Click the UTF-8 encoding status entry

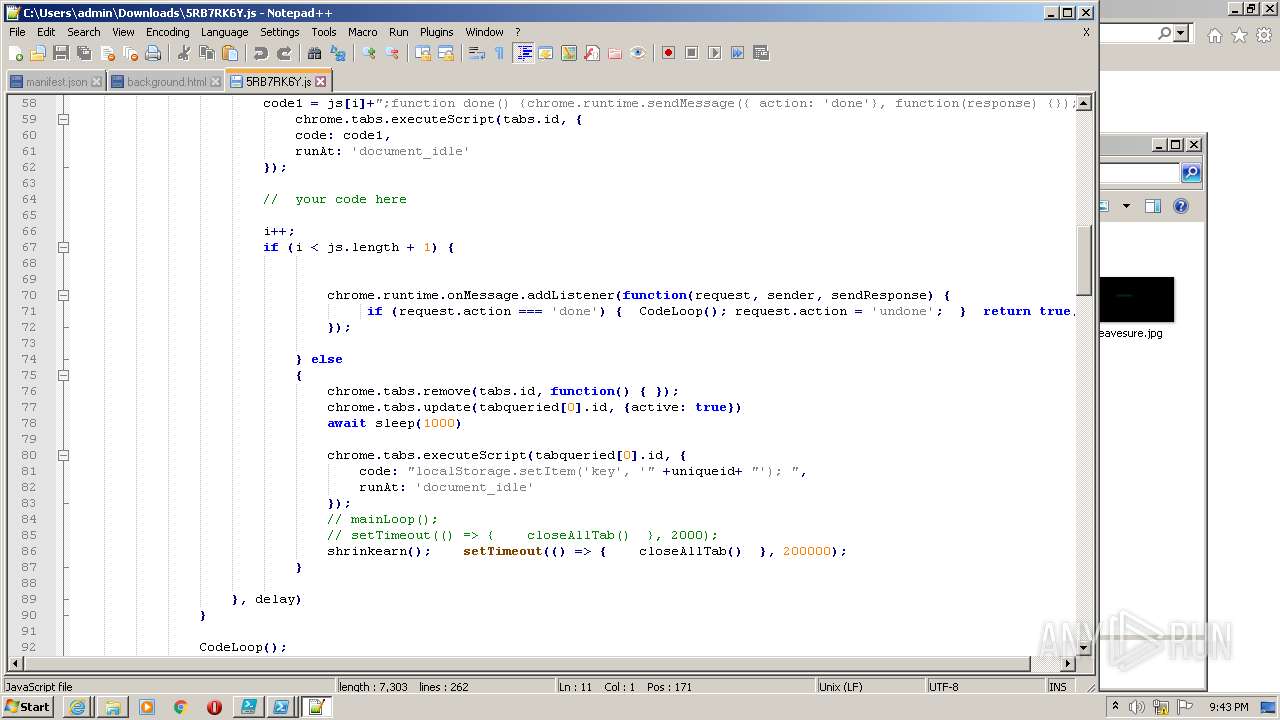[985, 687]
